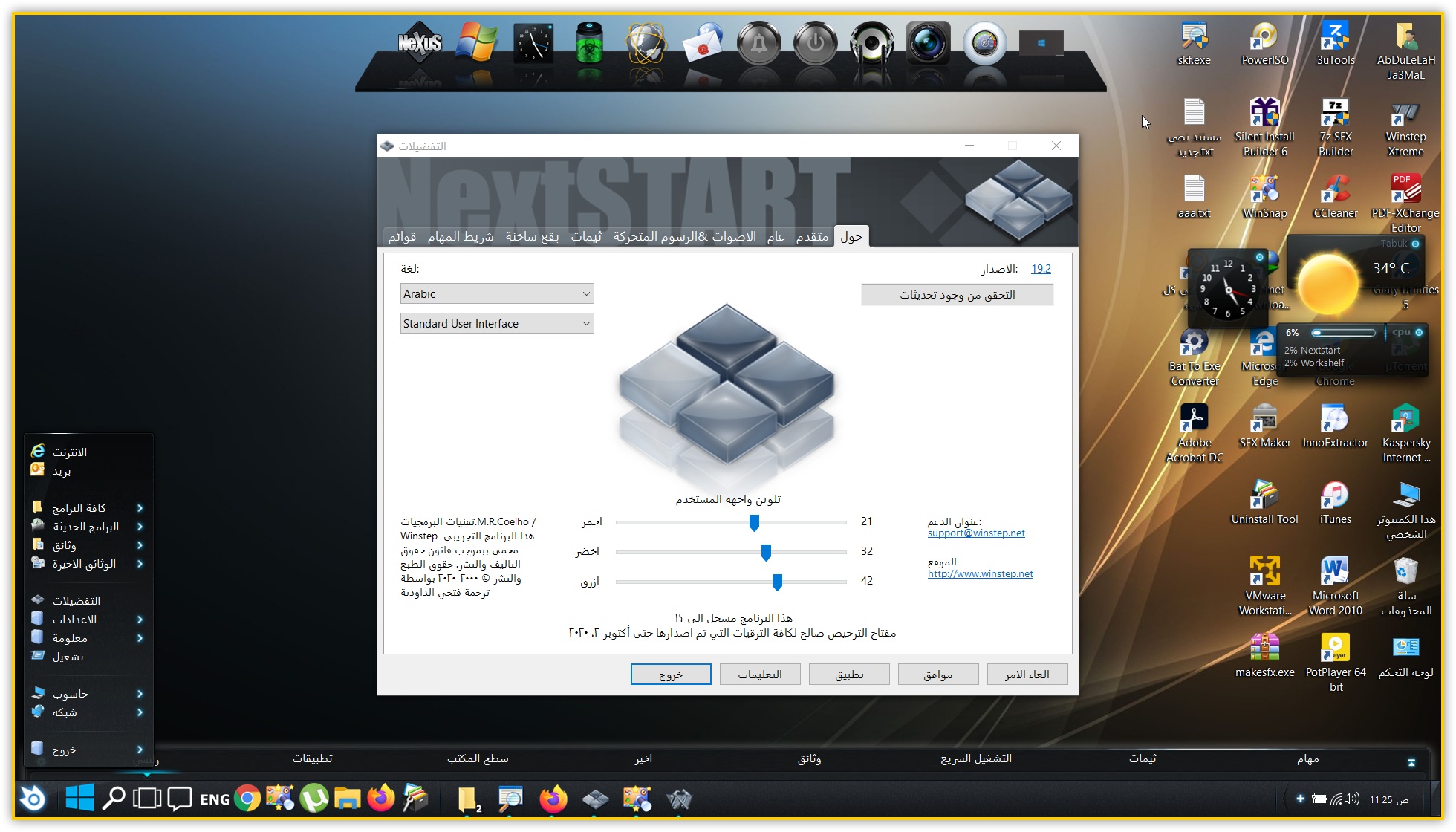The image size is (1456, 832).
Task: Expand the الاعدادات submenu
Action: (88, 620)
